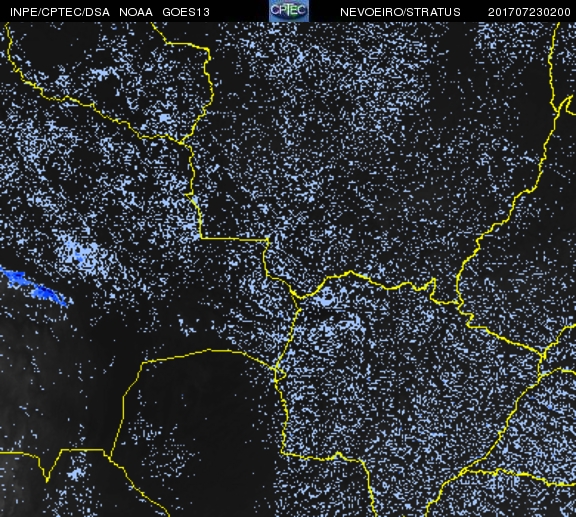The height and width of the screenshot is (517, 576).
Task: Click the small rectangular border jog right of the central peak
Action: (x=433, y=290)
